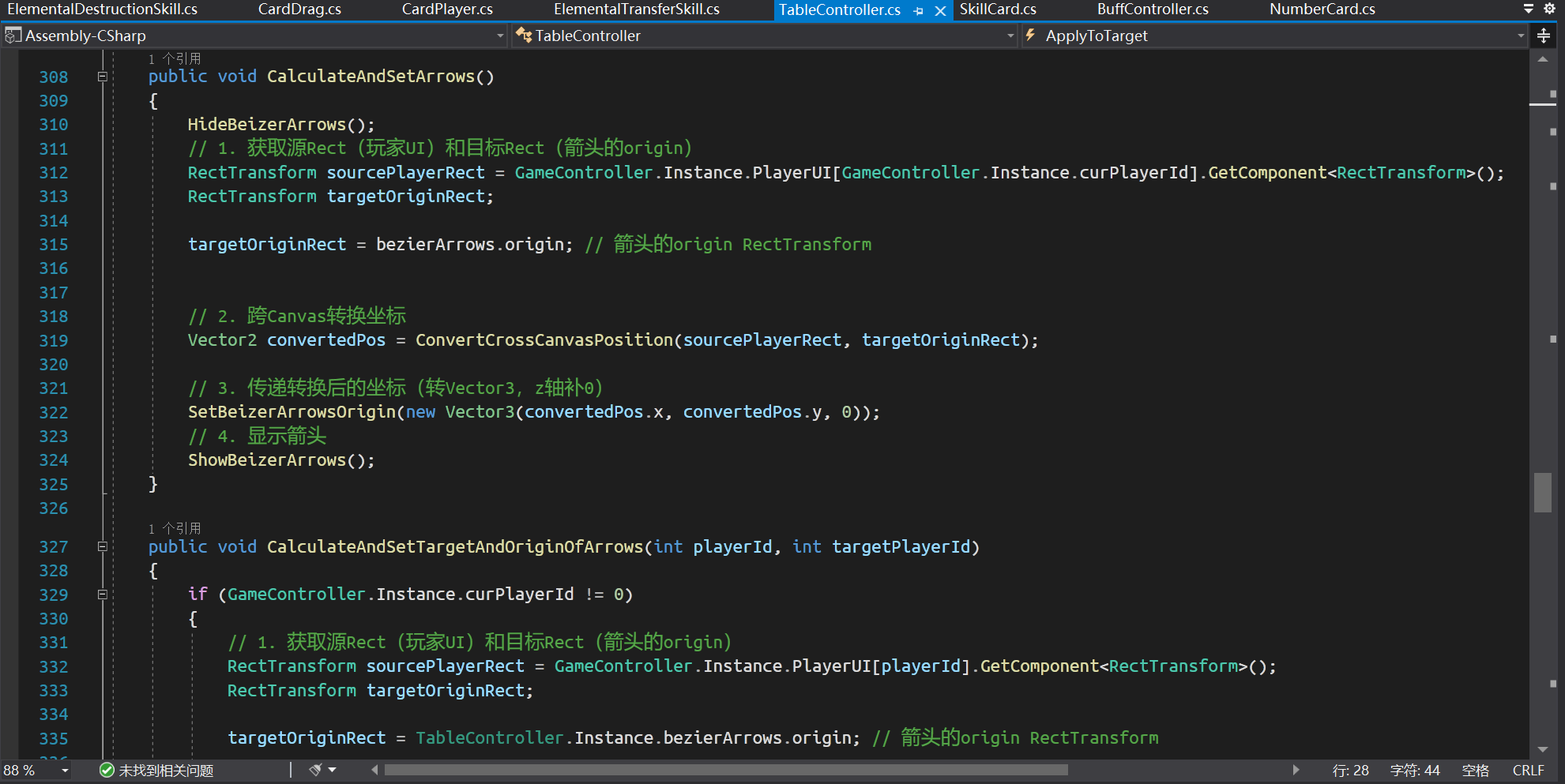This screenshot has height=784, width=1565.
Task: Click convertedPos variable on line 319
Action: 326,340
